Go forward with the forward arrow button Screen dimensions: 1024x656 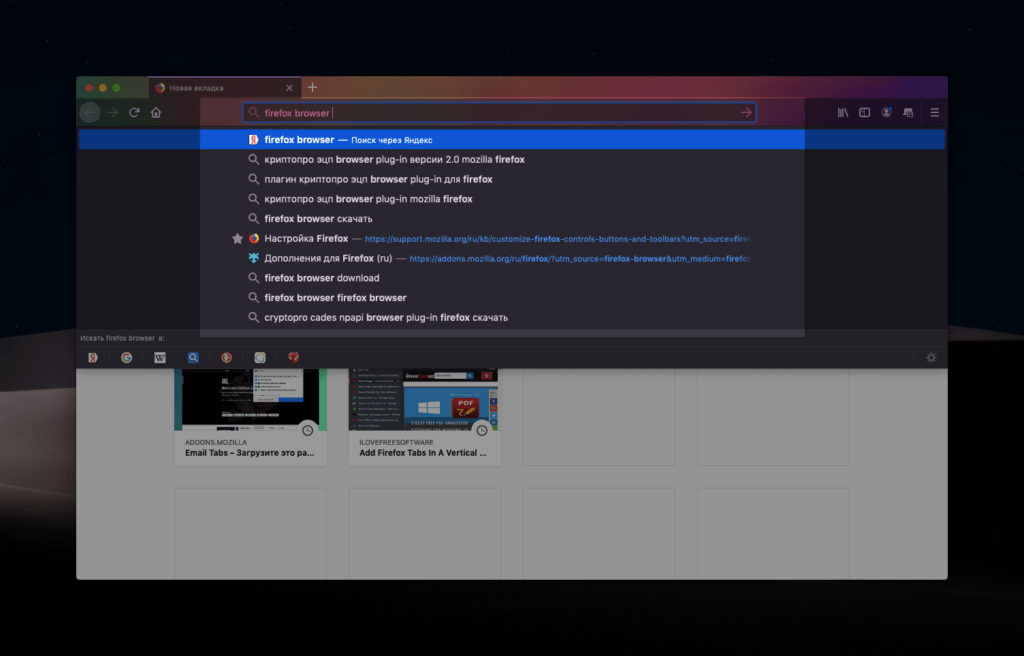point(112,112)
